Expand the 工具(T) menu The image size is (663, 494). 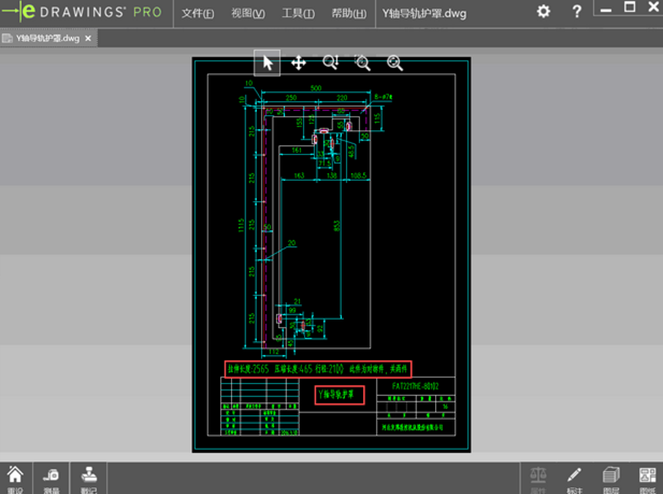coord(297,13)
